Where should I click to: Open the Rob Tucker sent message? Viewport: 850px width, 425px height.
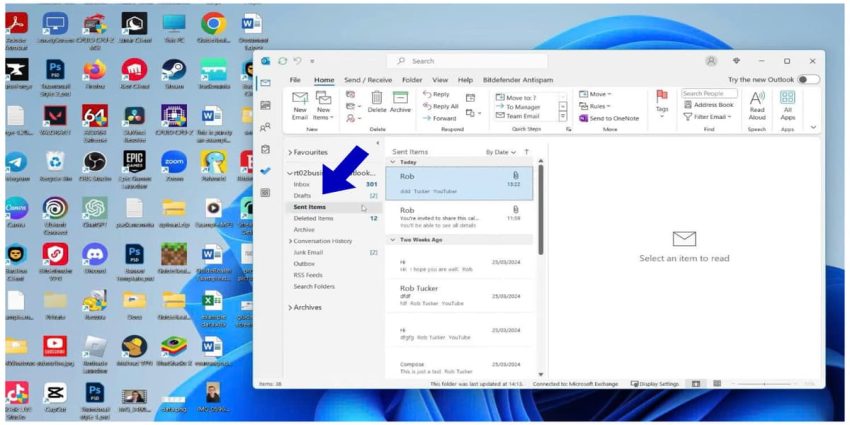[x=461, y=296]
